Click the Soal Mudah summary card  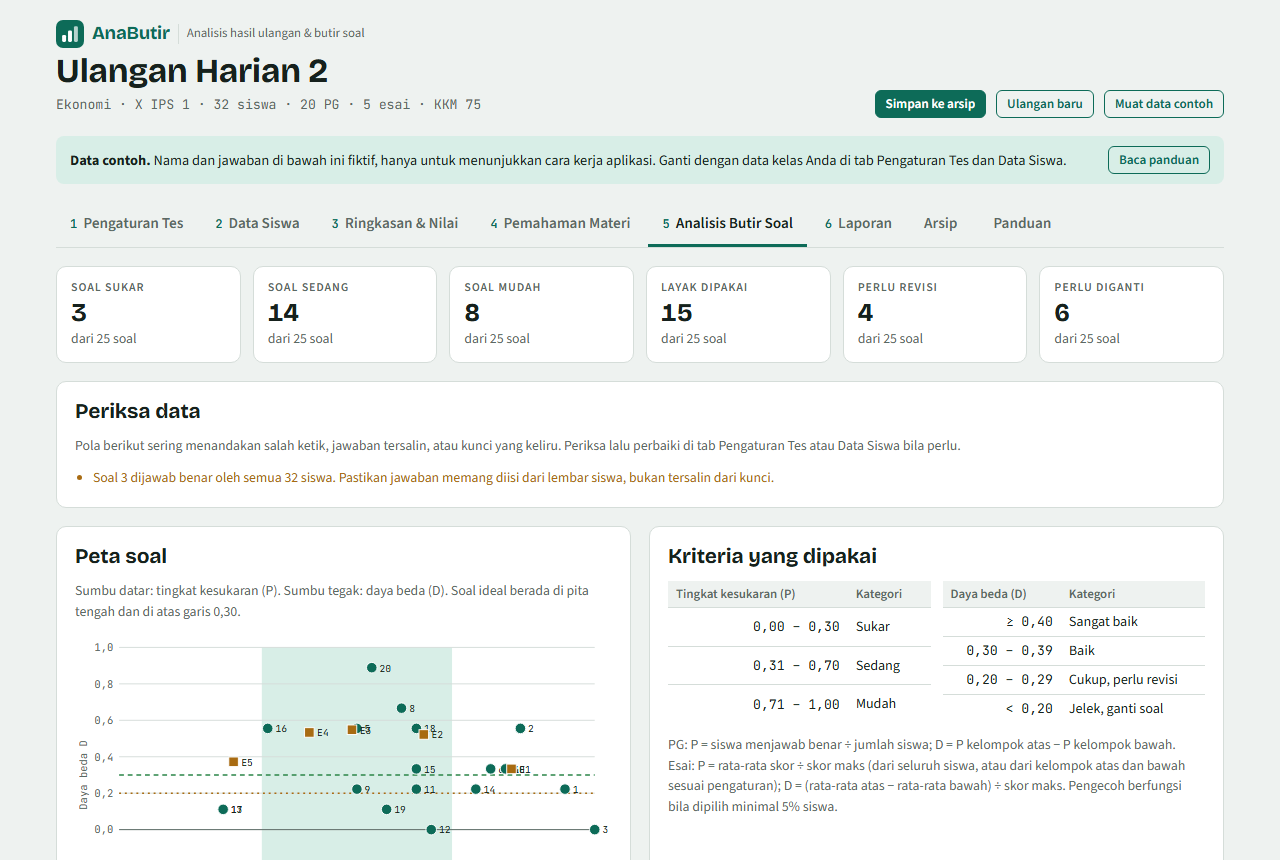click(x=541, y=314)
